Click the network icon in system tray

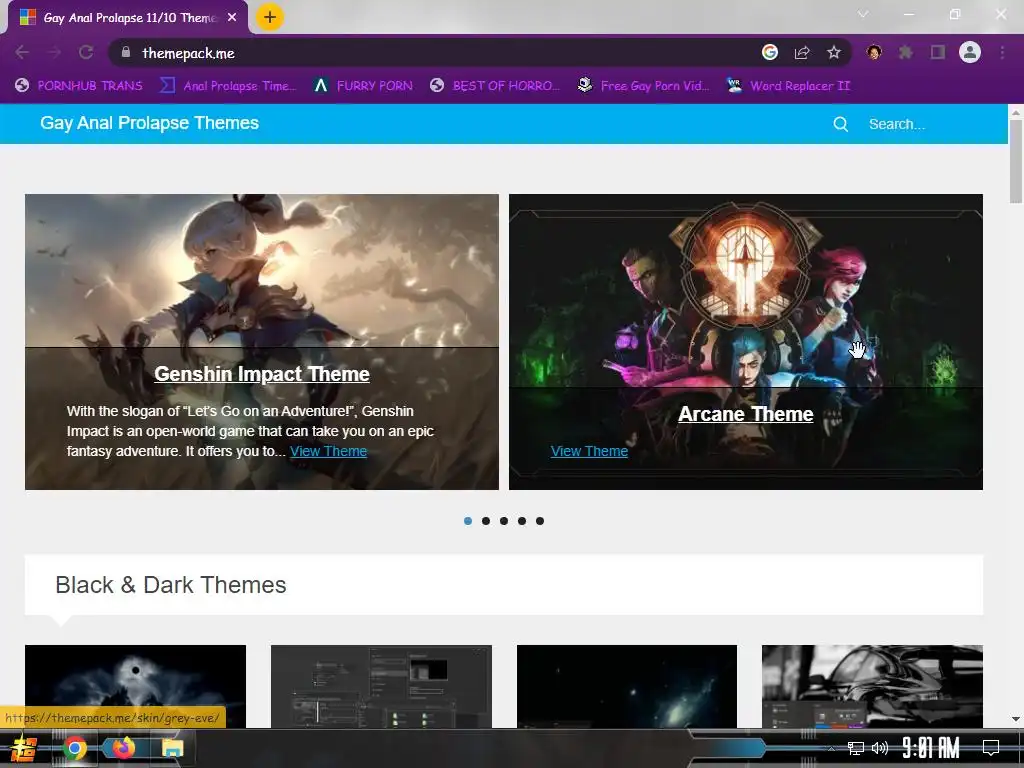point(856,748)
